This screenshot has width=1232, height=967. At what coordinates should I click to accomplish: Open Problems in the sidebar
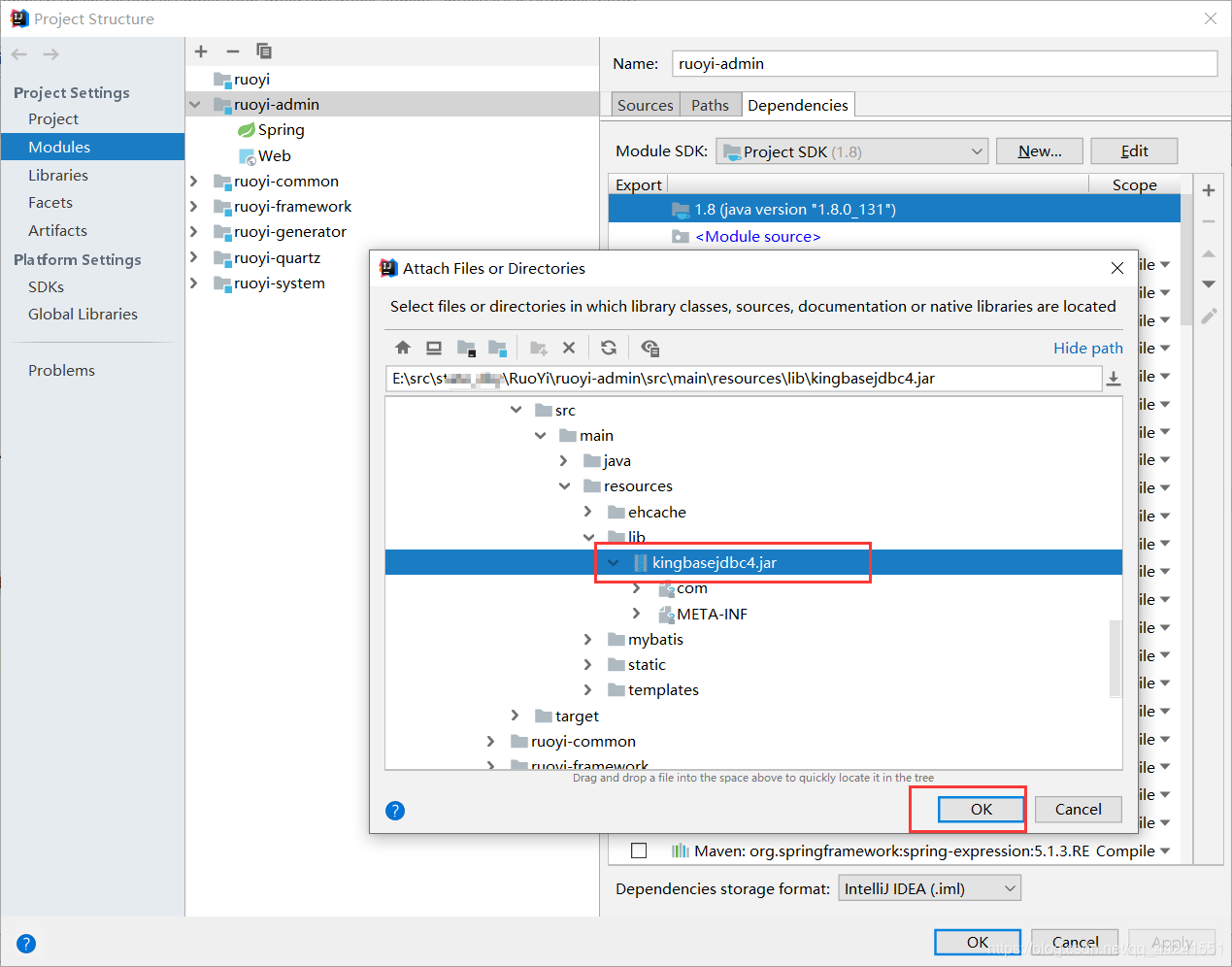click(x=61, y=370)
